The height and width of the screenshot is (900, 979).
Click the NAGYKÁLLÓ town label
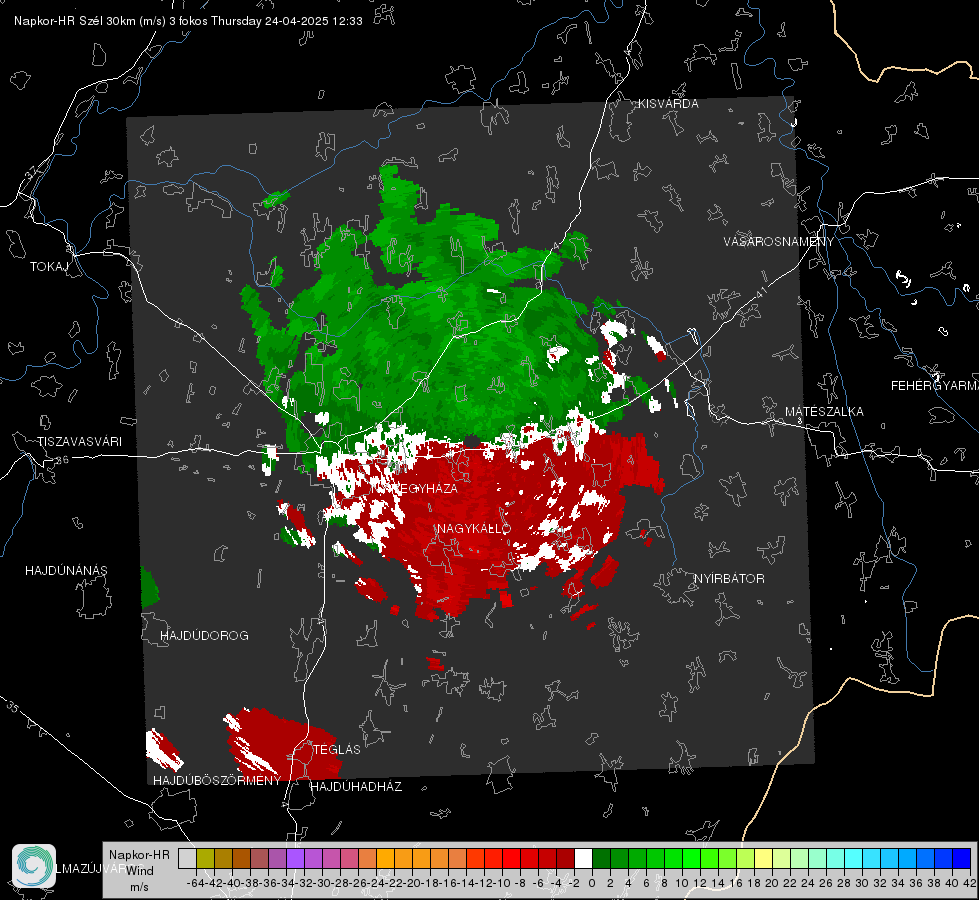click(474, 529)
